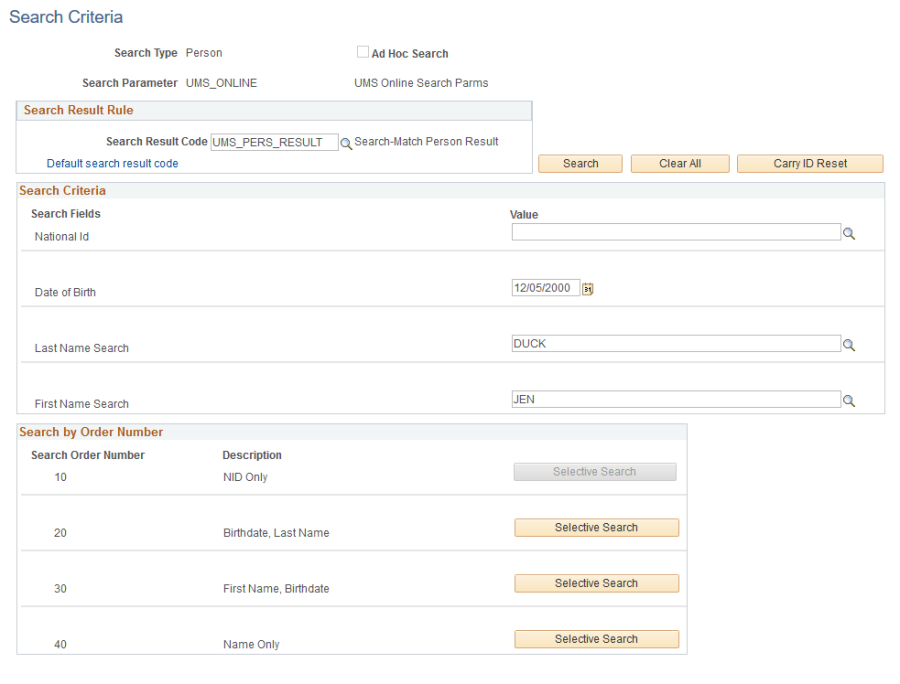900x684 pixels.
Task: Click disabled Selective Search for NID Only
Action: coord(595,472)
